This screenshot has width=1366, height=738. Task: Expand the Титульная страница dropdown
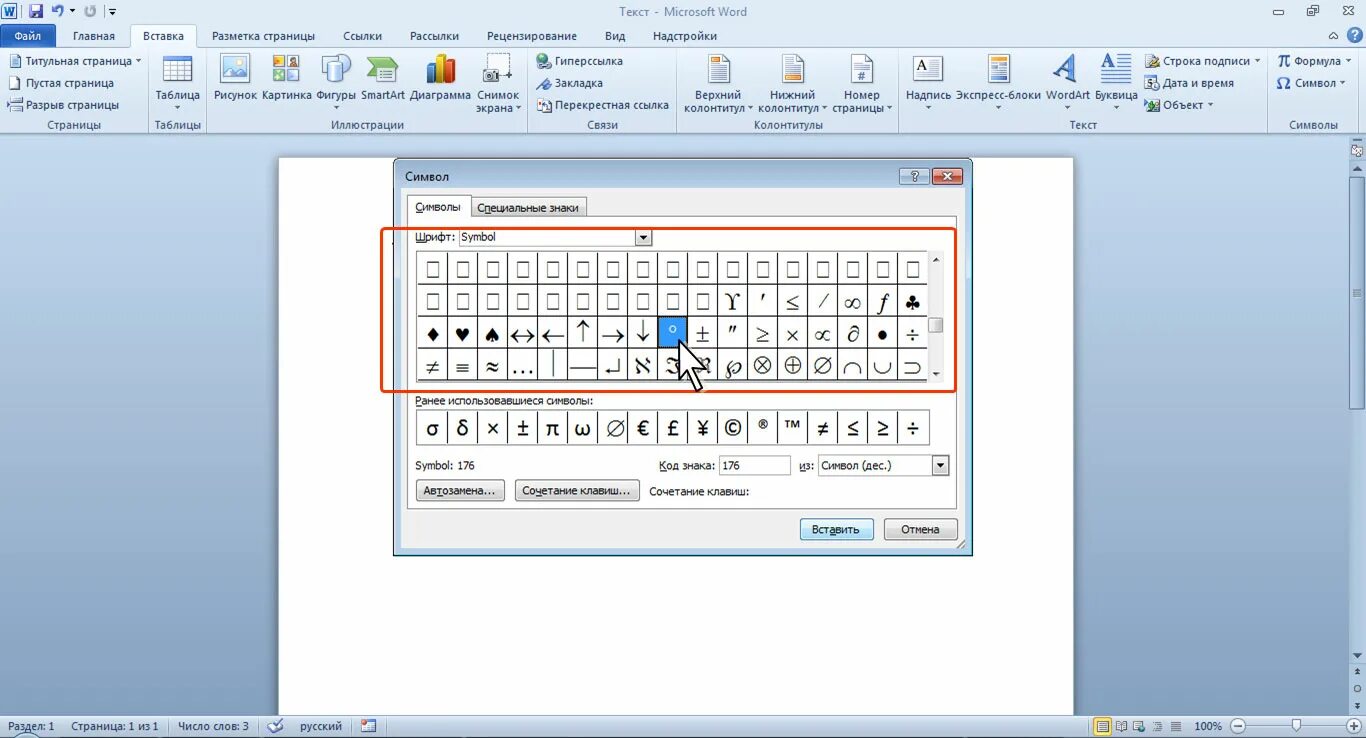138,61
